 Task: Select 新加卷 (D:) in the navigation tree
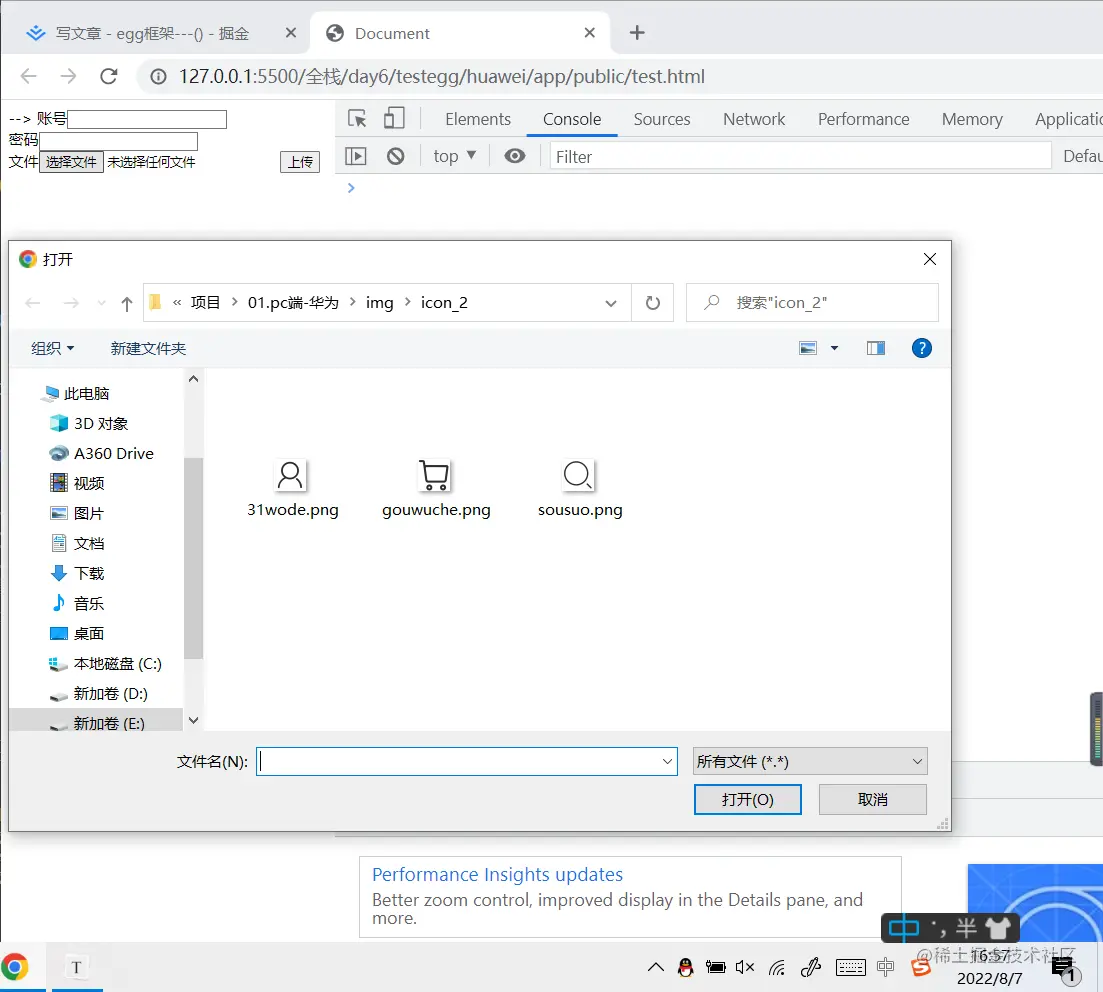click(98, 694)
